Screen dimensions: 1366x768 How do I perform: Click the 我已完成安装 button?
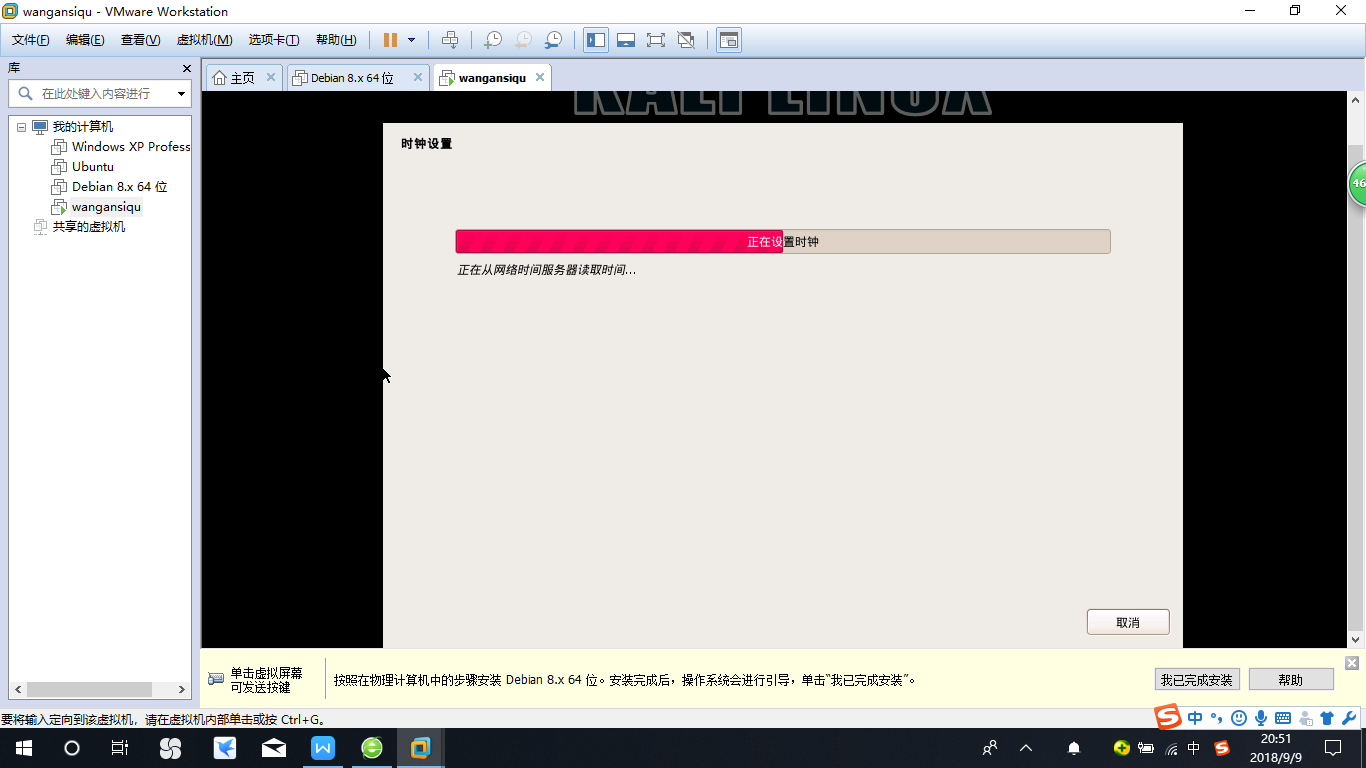(x=1197, y=680)
